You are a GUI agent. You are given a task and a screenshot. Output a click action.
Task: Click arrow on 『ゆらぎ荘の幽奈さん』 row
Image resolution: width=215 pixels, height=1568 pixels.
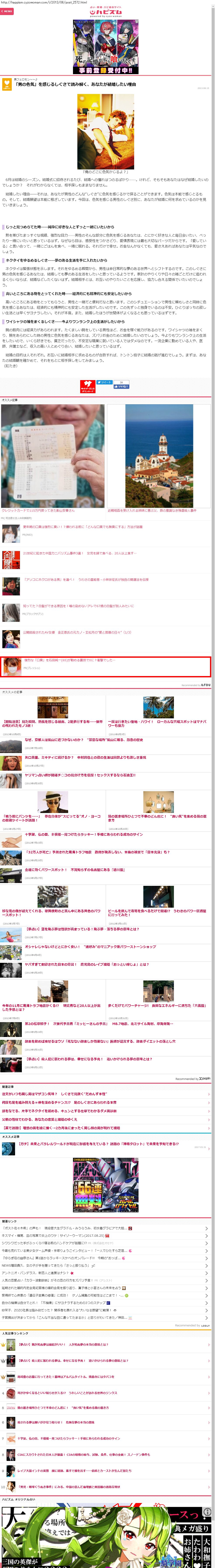tap(206, 1258)
